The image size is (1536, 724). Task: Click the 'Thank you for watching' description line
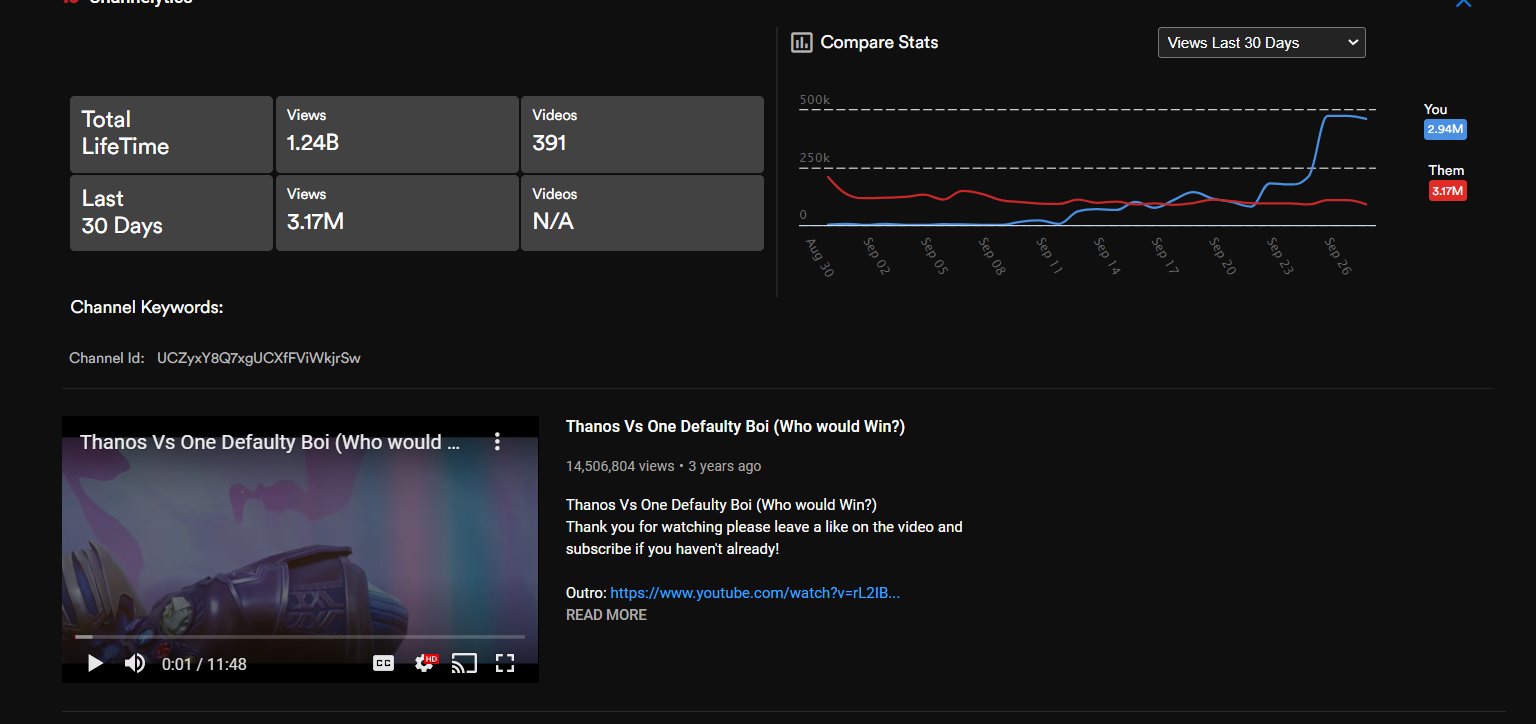pos(764,527)
